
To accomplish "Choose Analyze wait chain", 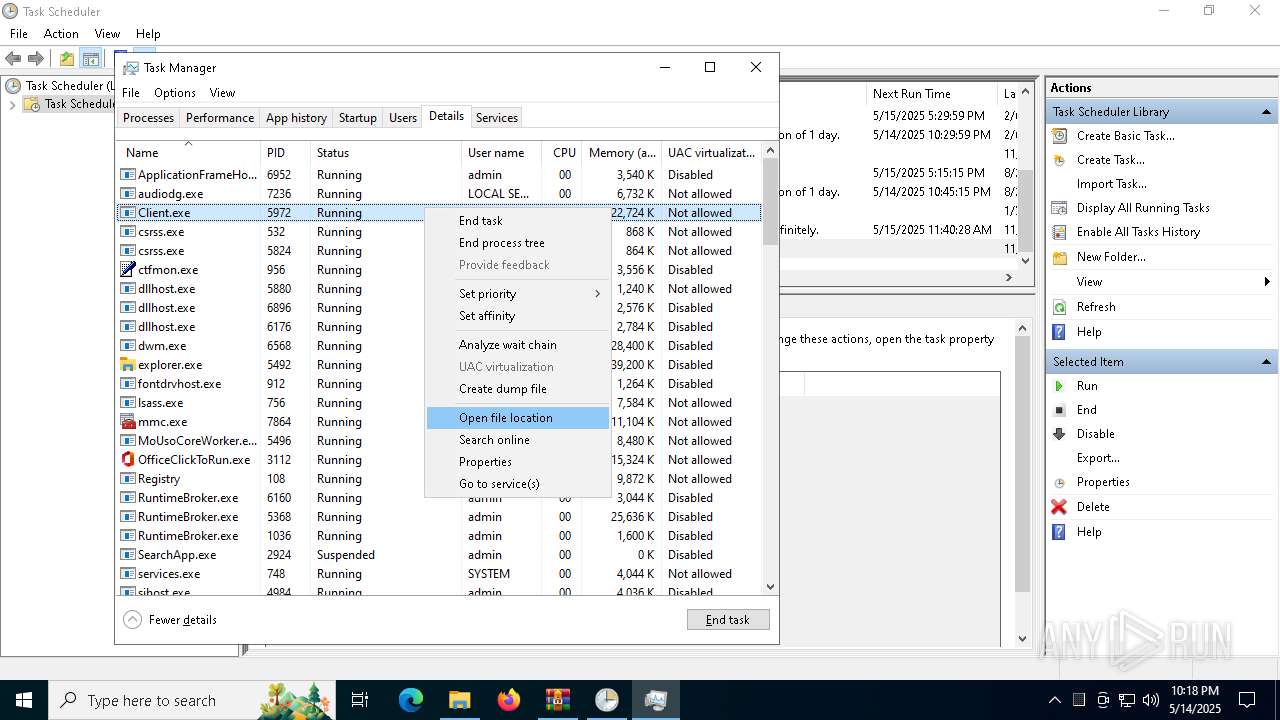I will [517, 345].
